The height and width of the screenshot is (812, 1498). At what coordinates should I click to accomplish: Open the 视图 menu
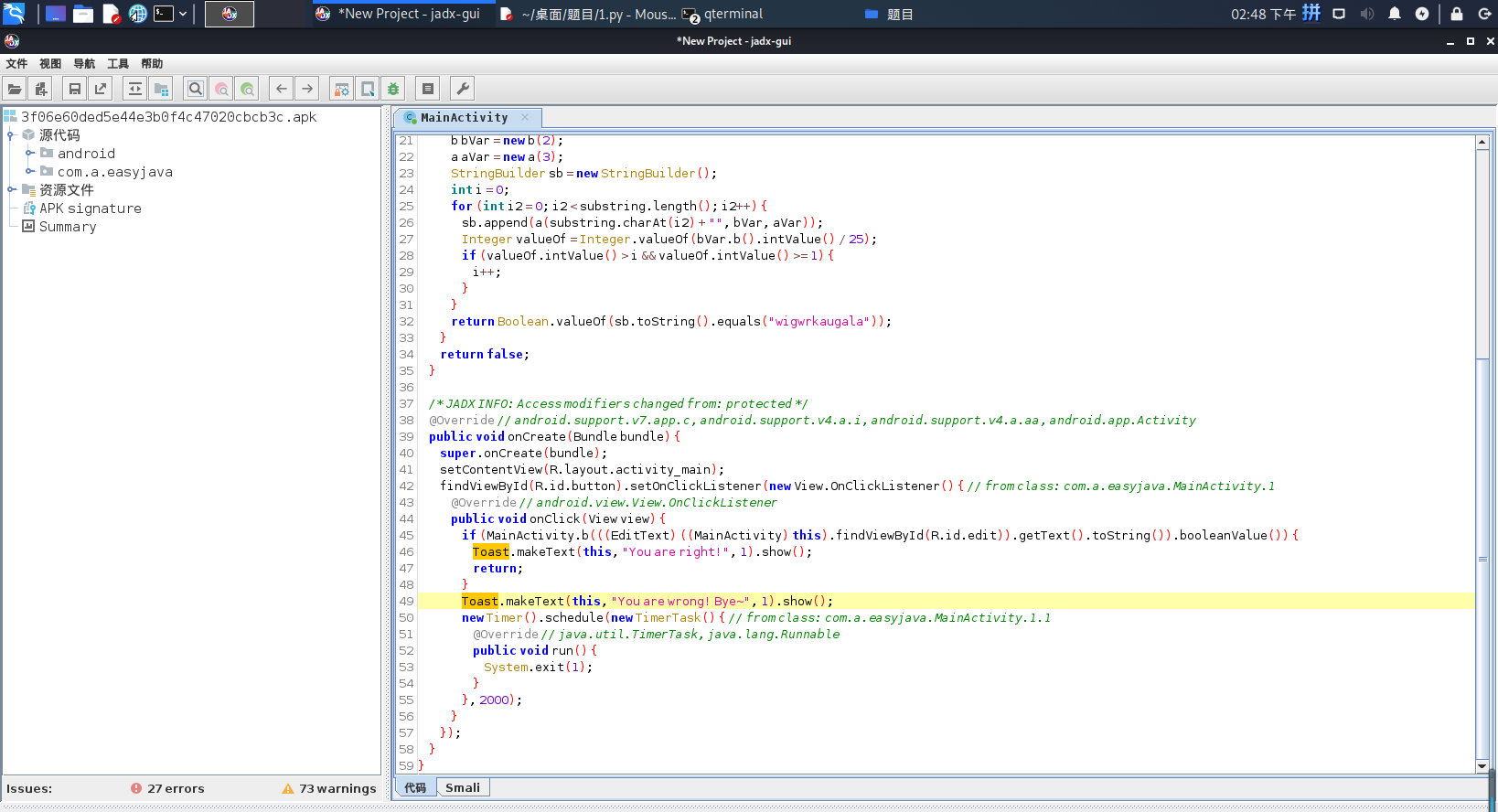(x=50, y=64)
